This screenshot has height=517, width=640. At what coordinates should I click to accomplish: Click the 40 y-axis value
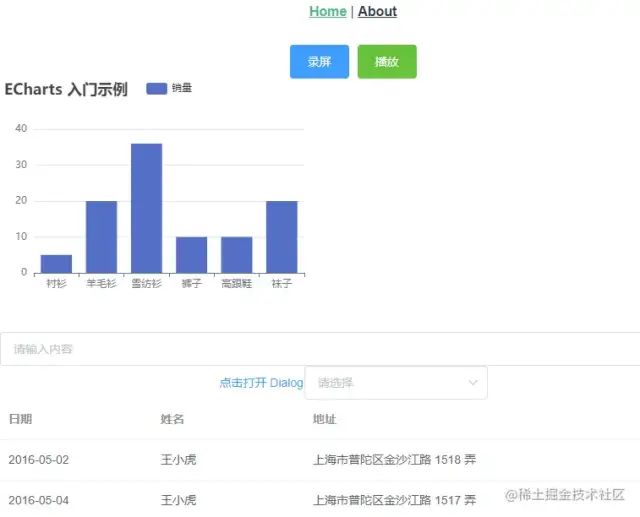(x=21, y=129)
